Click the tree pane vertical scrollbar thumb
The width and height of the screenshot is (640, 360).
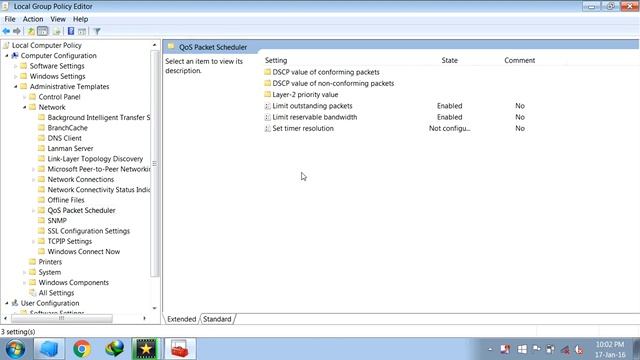(154, 163)
